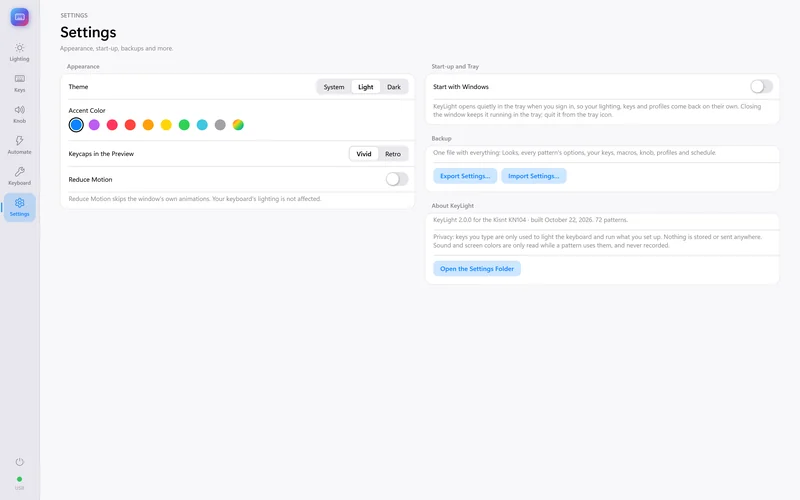800x500 pixels.
Task: Go to the Keys sidebar page
Action: click(x=19, y=83)
